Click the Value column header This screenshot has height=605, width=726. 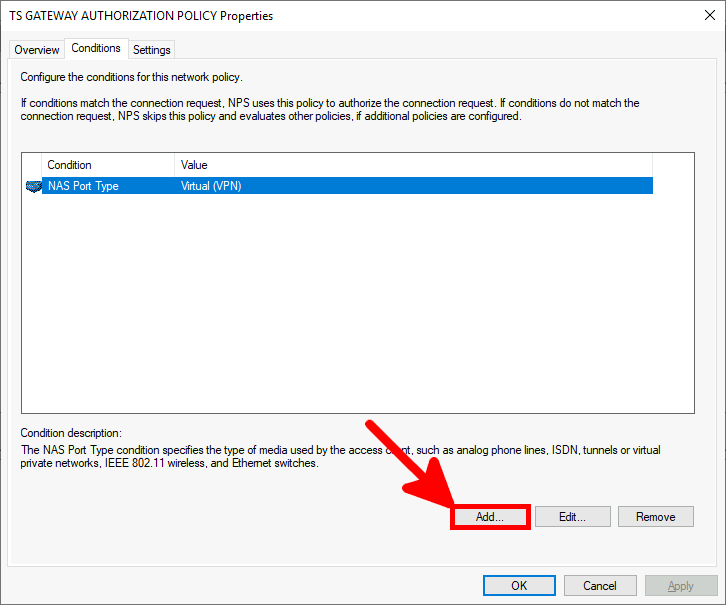[x=413, y=165]
